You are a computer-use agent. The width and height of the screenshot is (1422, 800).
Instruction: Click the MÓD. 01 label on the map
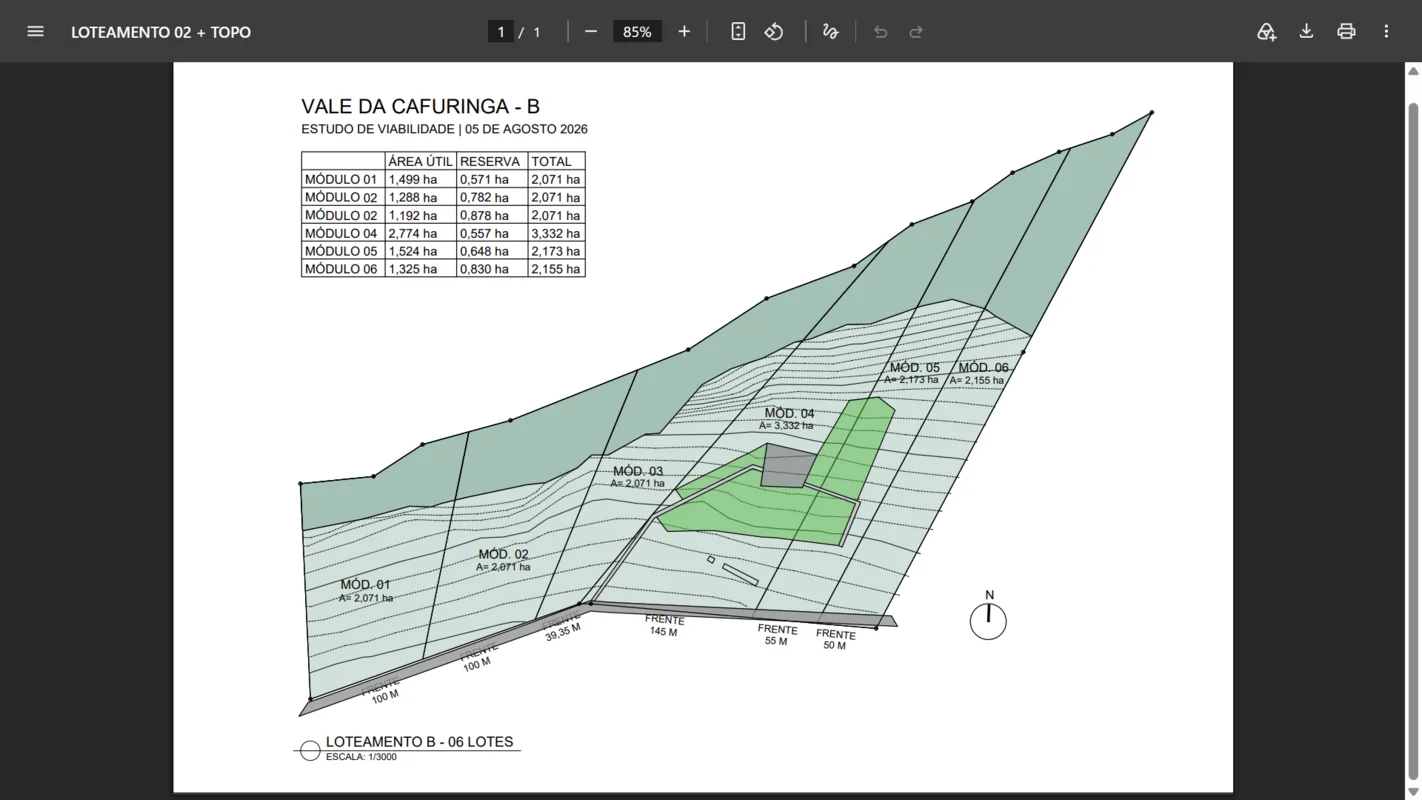(x=365, y=585)
